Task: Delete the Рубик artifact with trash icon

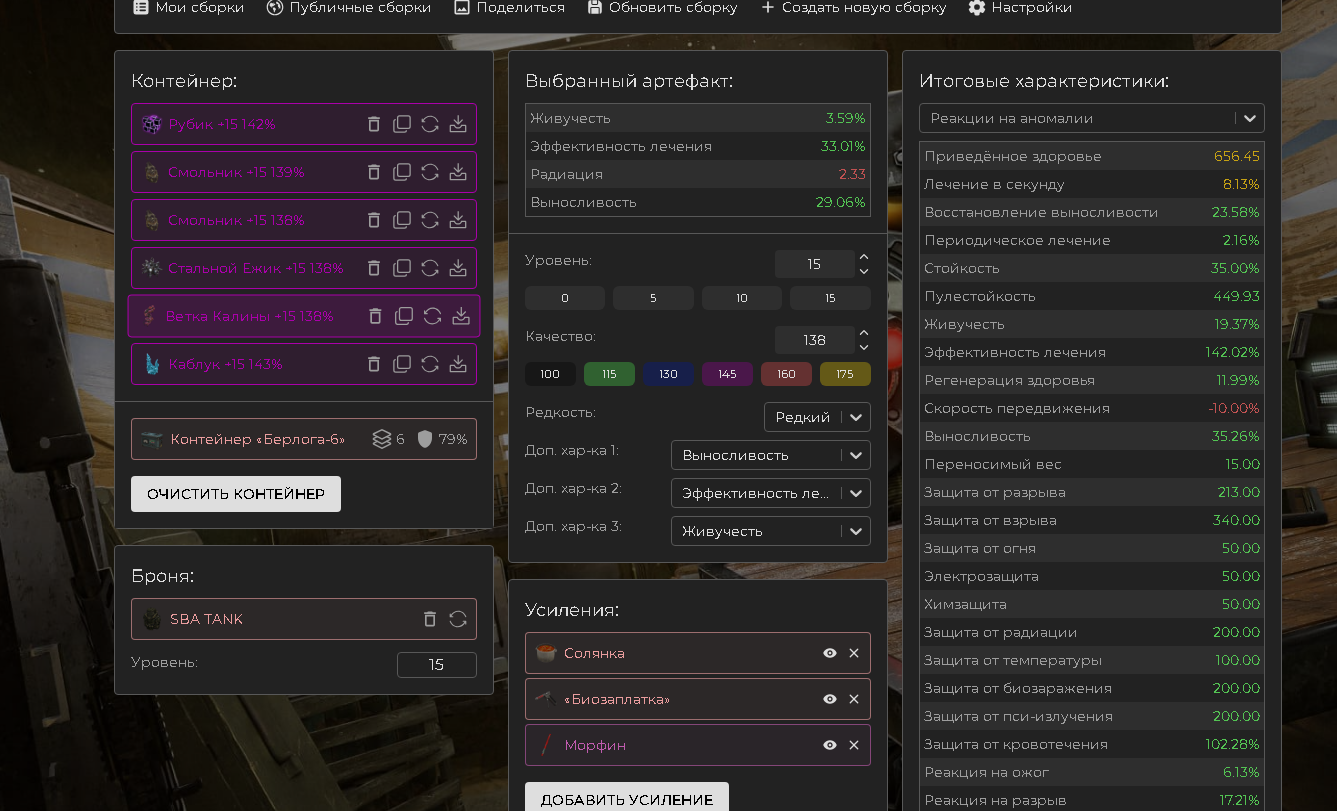Action: tap(374, 124)
